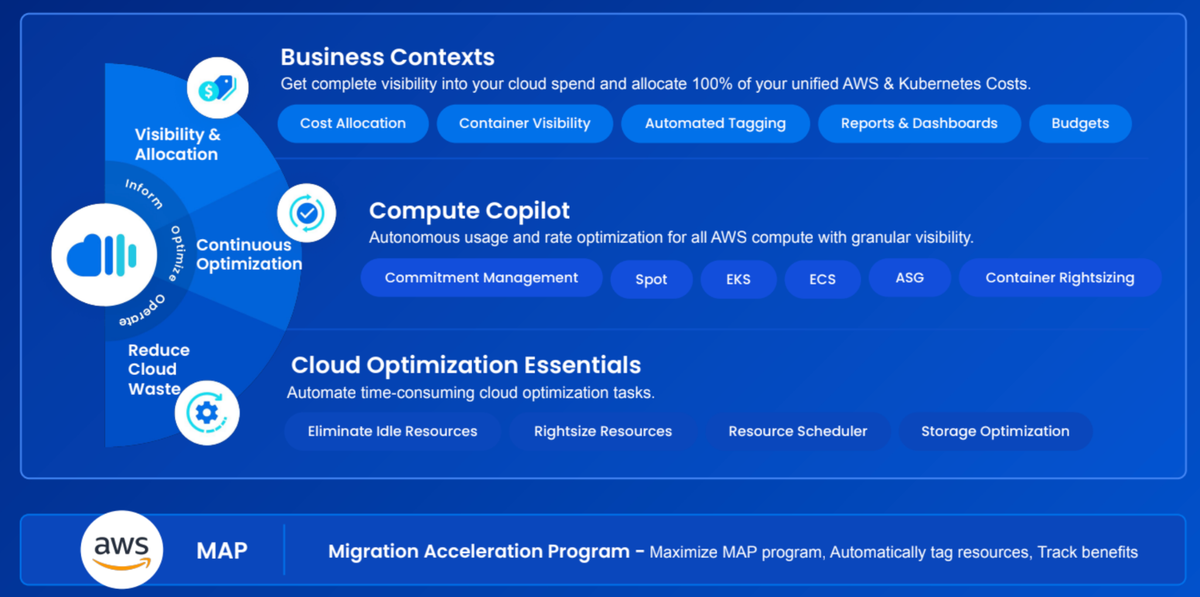The image size is (1200, 597).
Task: Open Container Rightsizing
Action: (x=1060, y=278)
